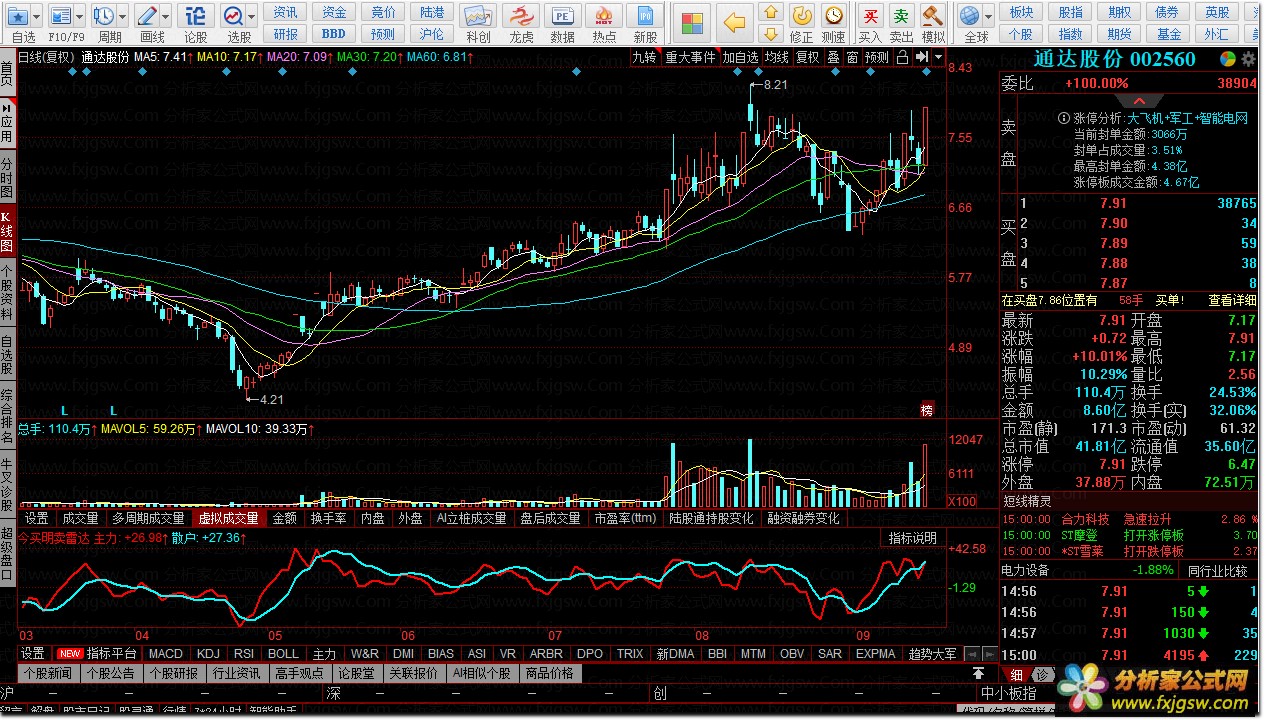Image resolution: width=1265 pixels, height=720 pixels.
Task: Open the 选股 stock screener icon
Action: [233, 16]
